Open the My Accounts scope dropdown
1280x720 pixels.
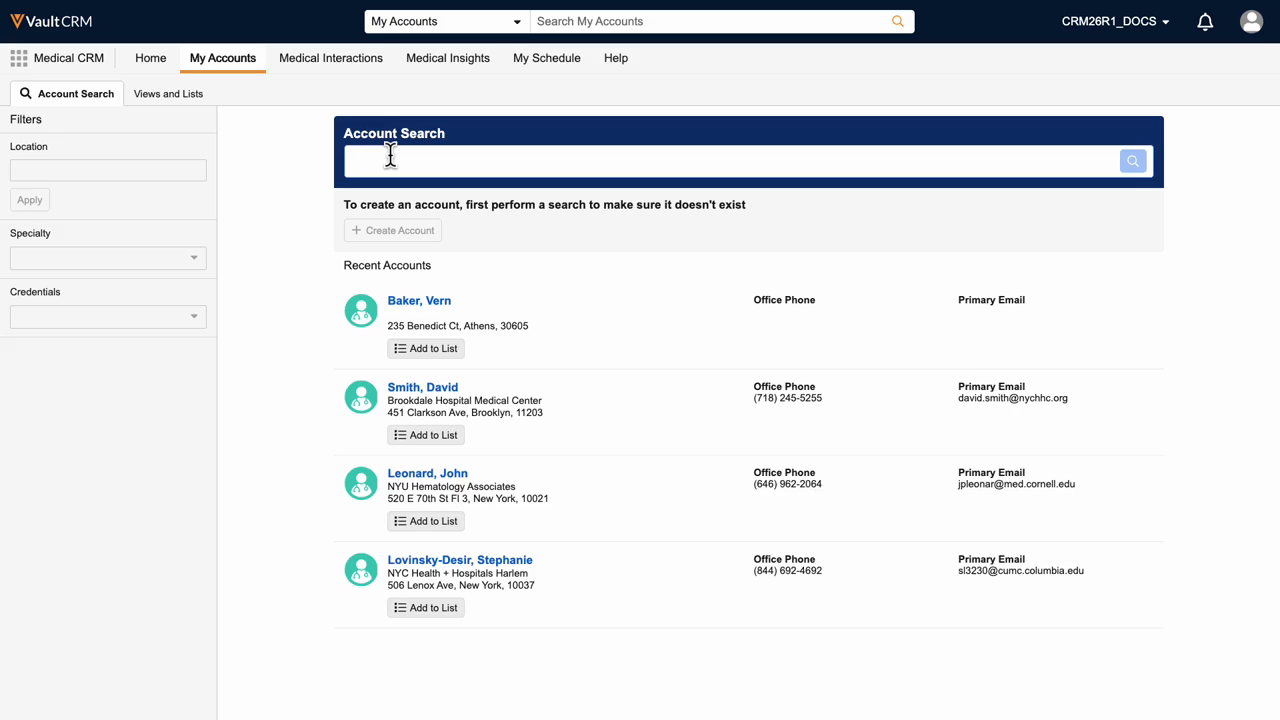point(446,21)
